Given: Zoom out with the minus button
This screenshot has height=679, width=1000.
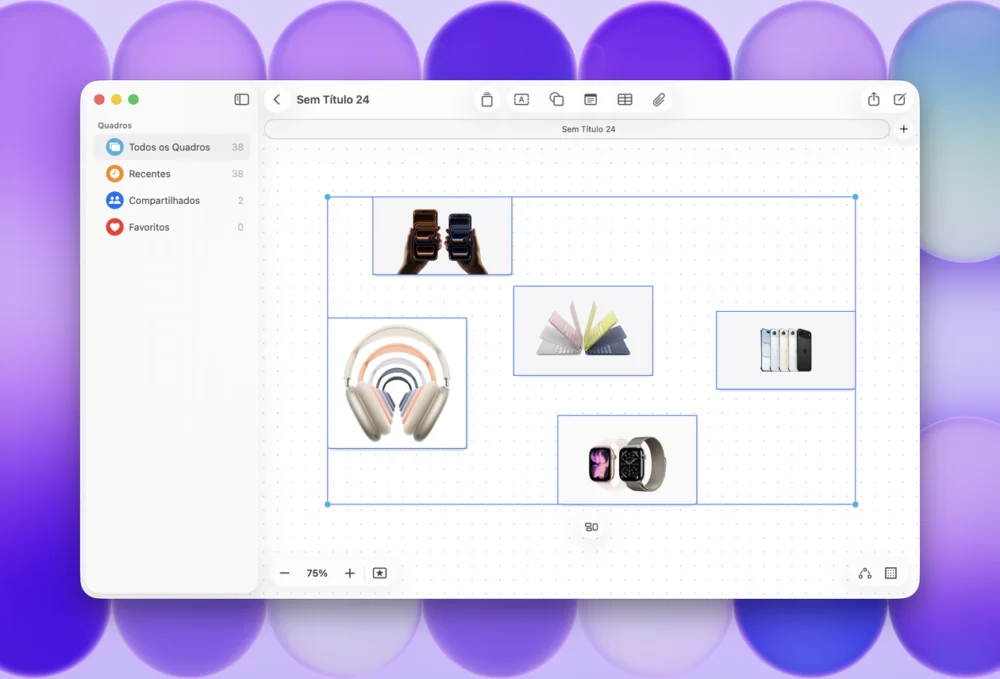Looking at the screenshot, I should coord(284,573).
